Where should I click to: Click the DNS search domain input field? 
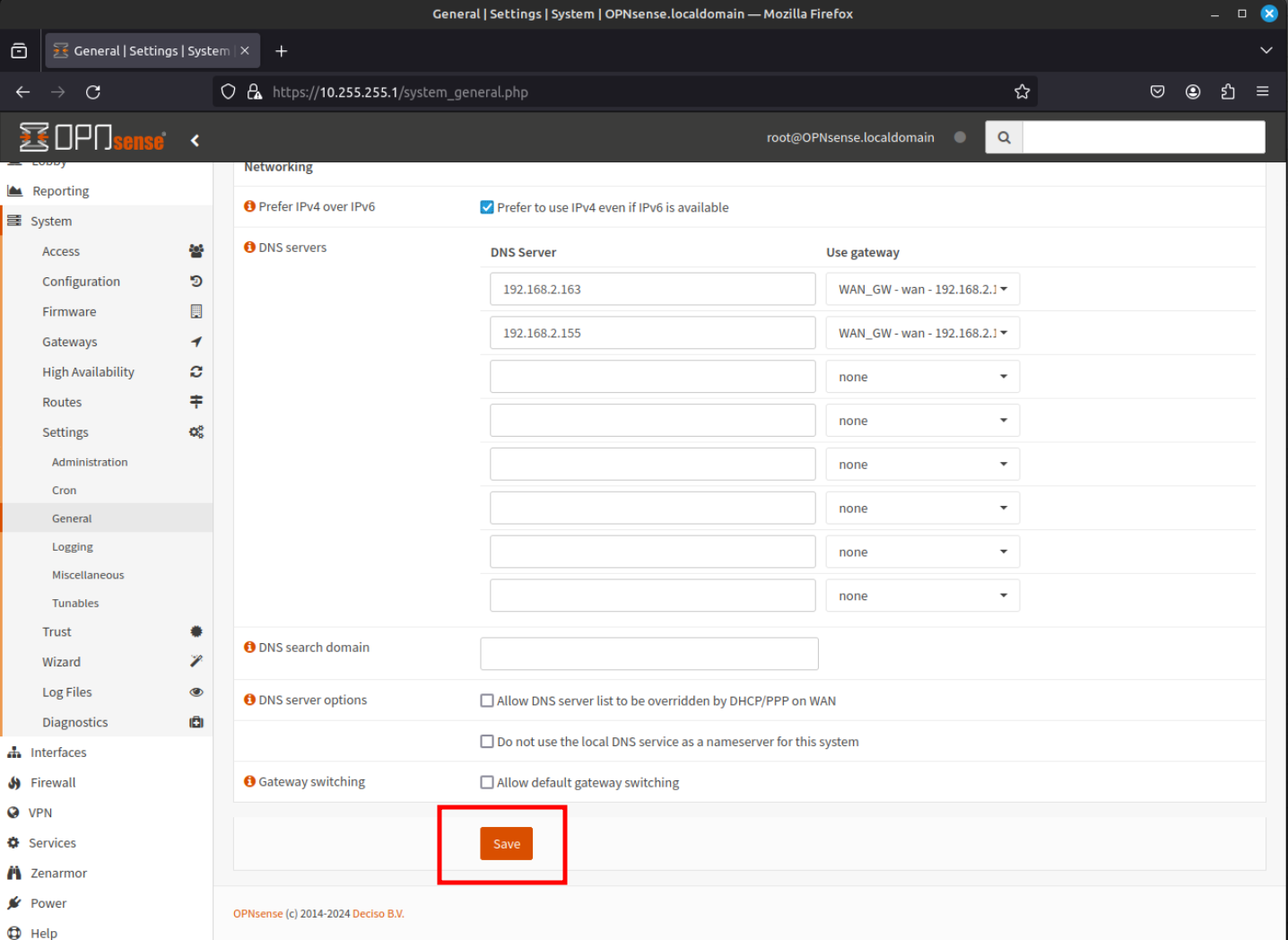point(649,654)
